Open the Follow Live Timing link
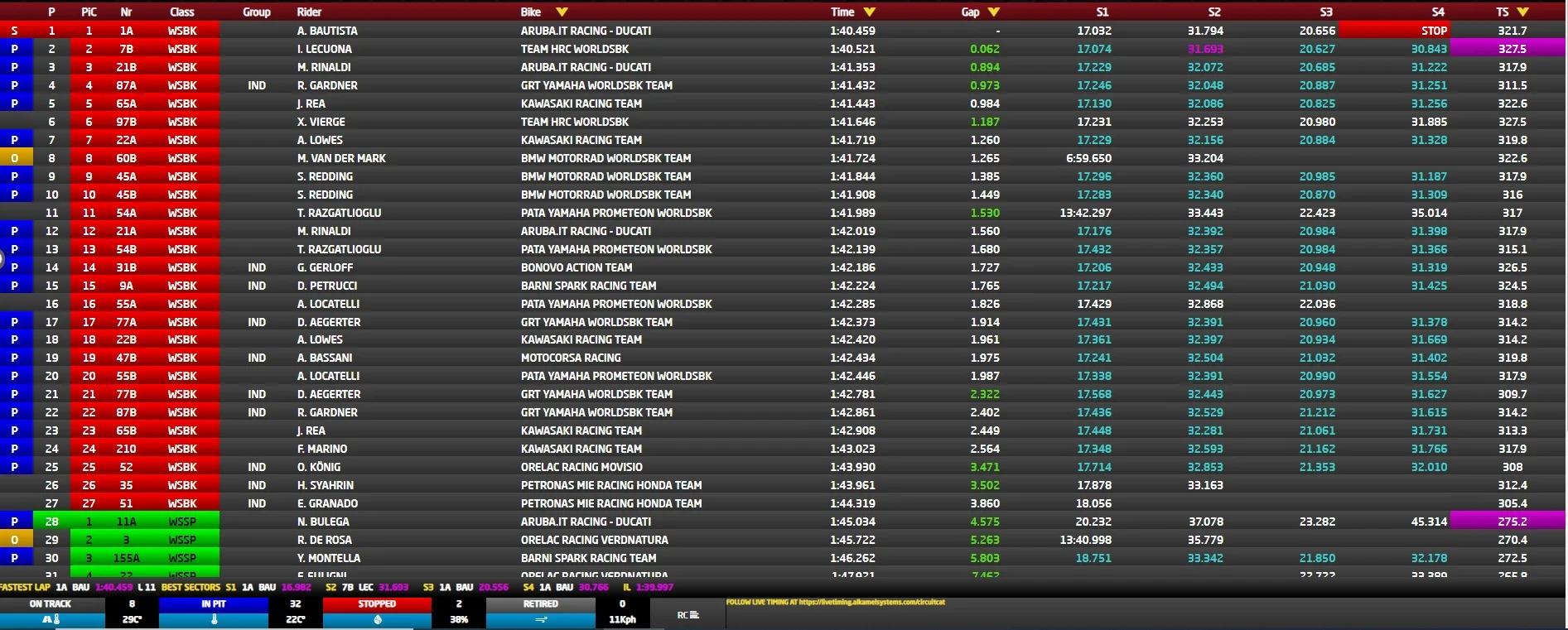 coord(835,603)
